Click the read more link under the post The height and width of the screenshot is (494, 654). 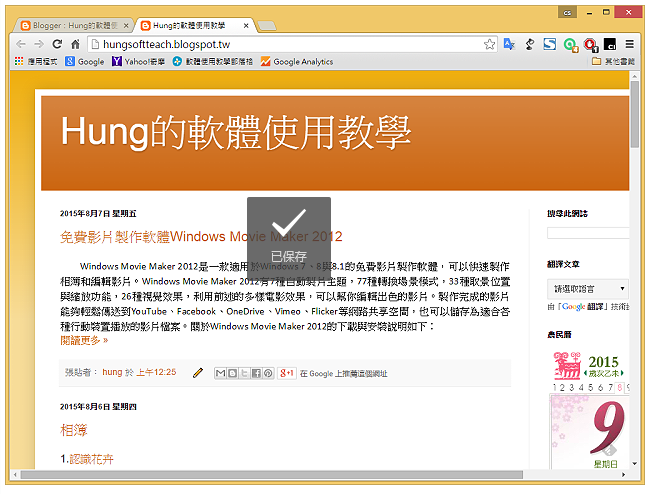84,340
